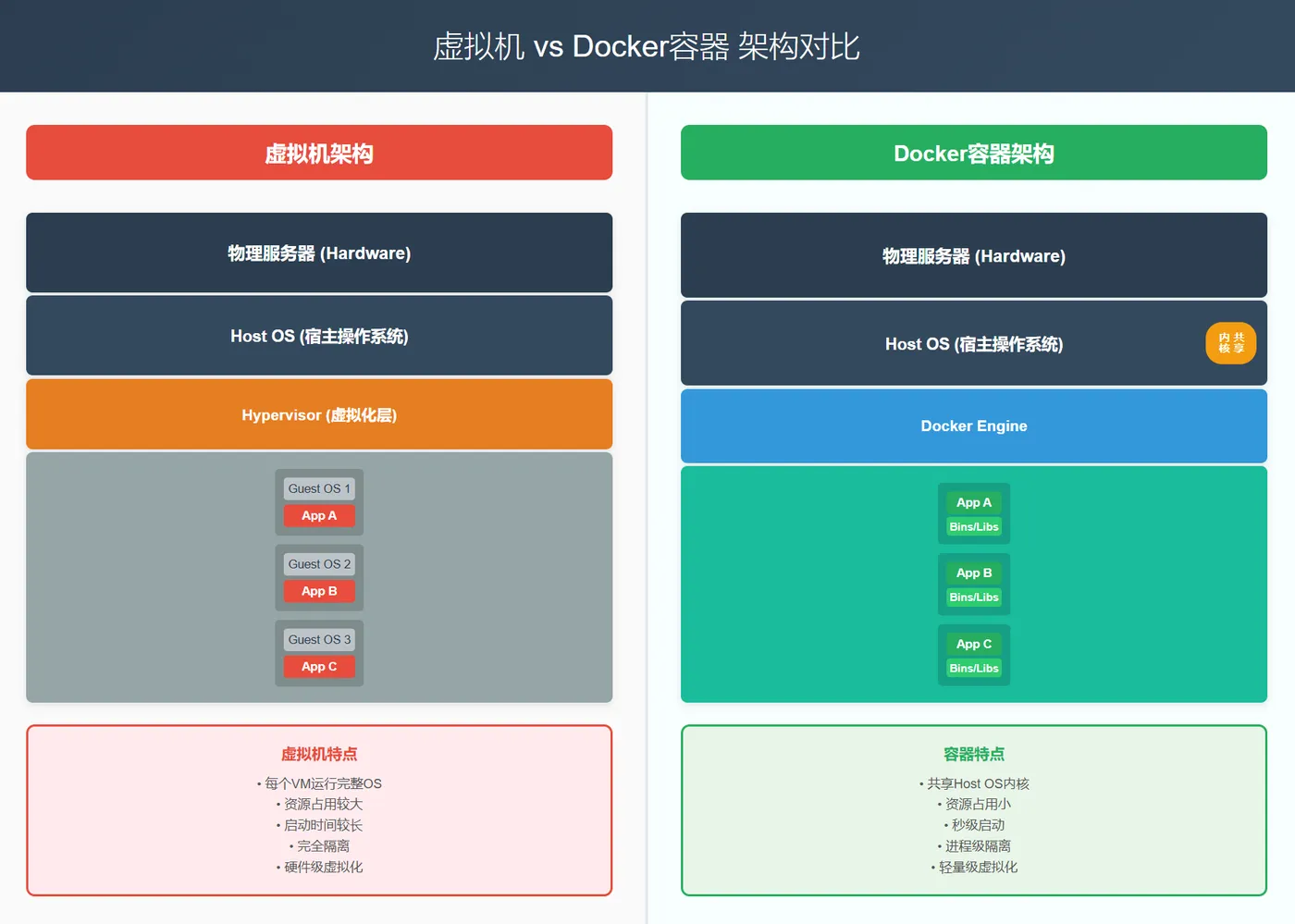The height and width of the screenshot is (924, 1295).
Task: Click the 容器特点 heading
Action: [974, 754]
